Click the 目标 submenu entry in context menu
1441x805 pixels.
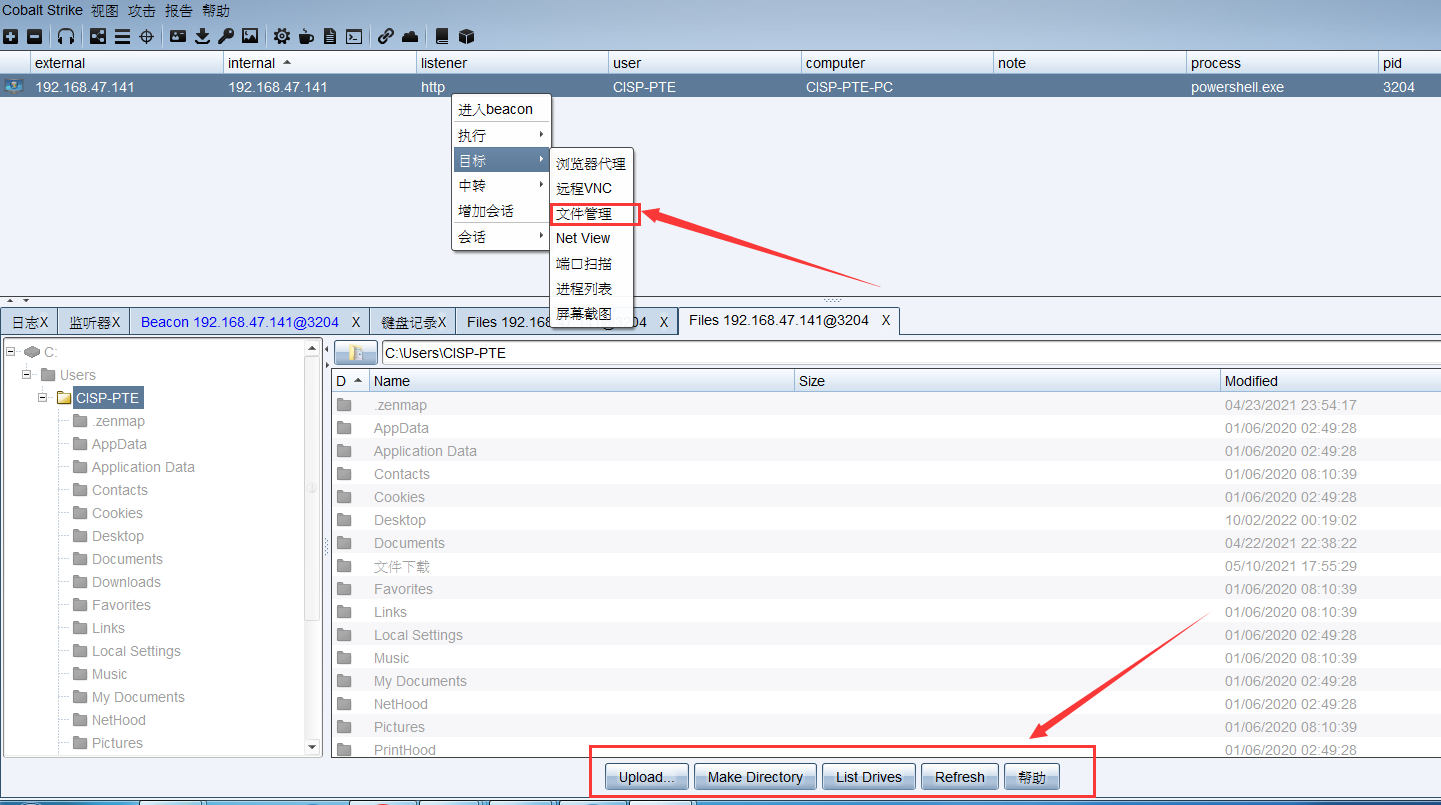point(502,160)
